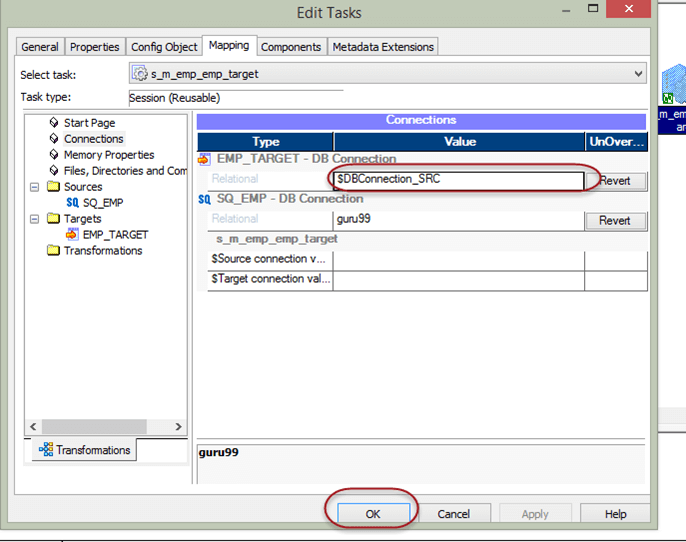Select Files, Directories and Commands tree item
The height and width of the screenshot is (542, 686).
(125, 171)
